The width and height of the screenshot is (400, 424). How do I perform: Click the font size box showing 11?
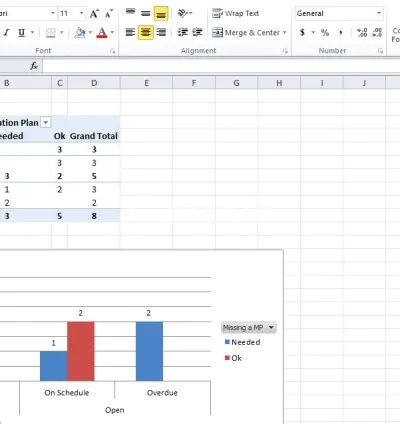pyautogui.click(x=68, y=13)
